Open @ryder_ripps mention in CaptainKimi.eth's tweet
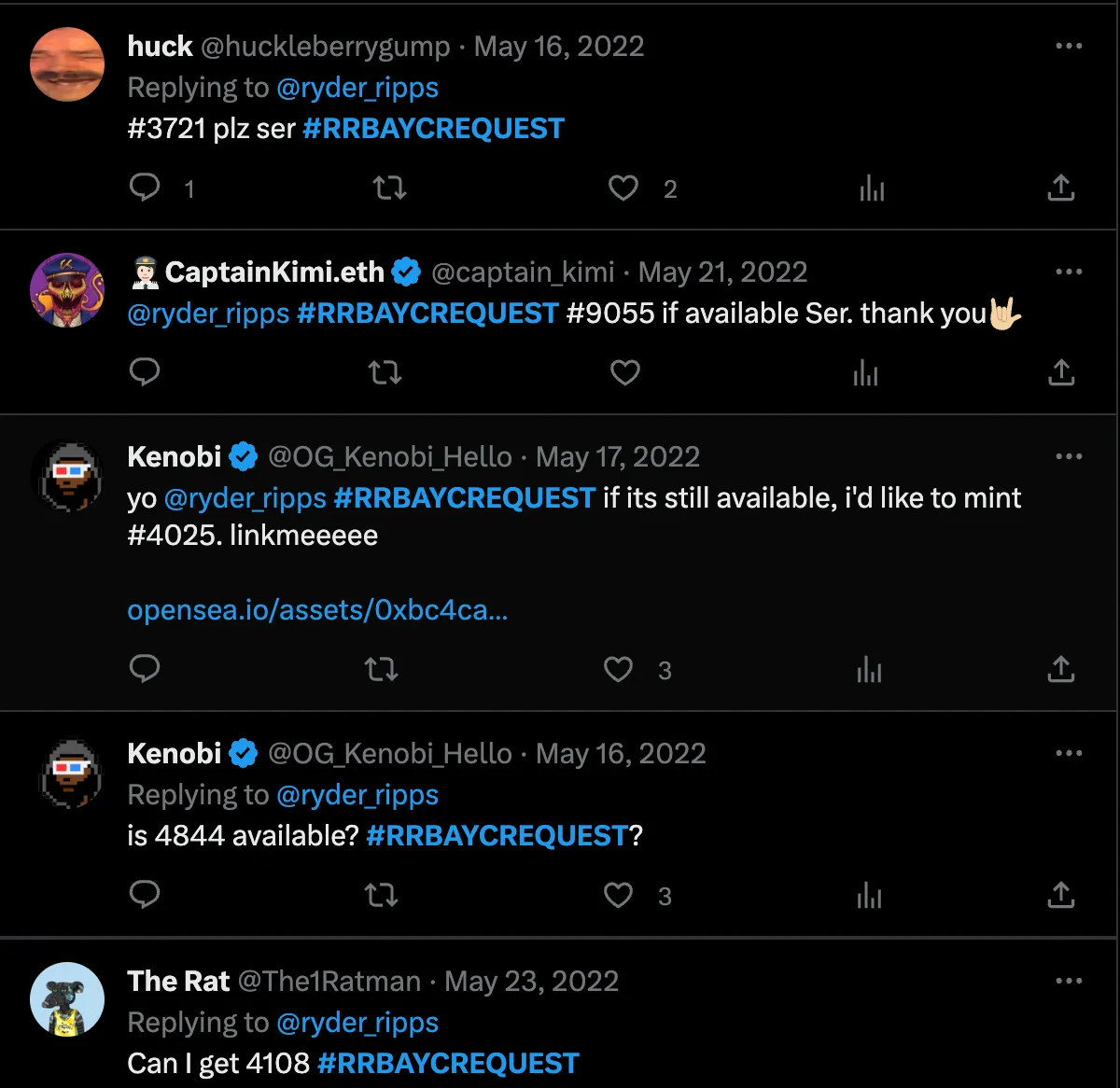This screenshot has width=1120, height=1088. pos(208,314)
